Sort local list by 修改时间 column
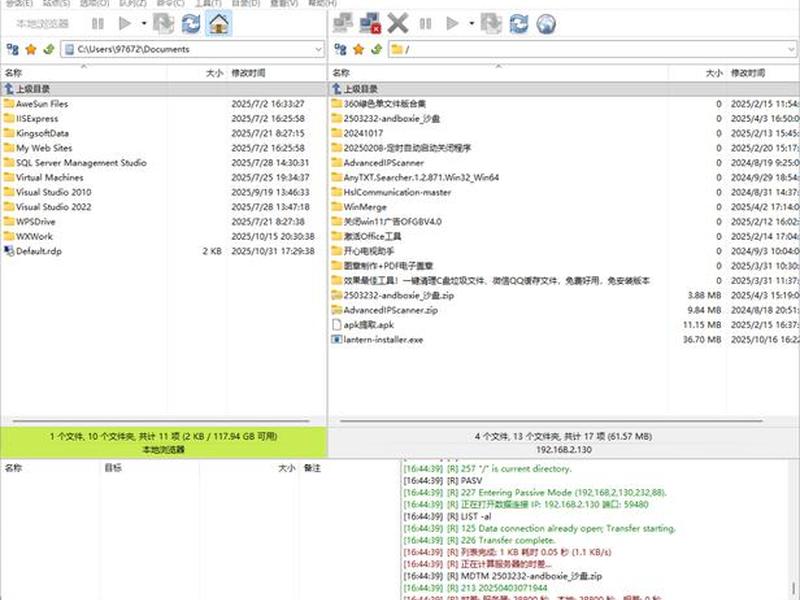 pos(276,73)
